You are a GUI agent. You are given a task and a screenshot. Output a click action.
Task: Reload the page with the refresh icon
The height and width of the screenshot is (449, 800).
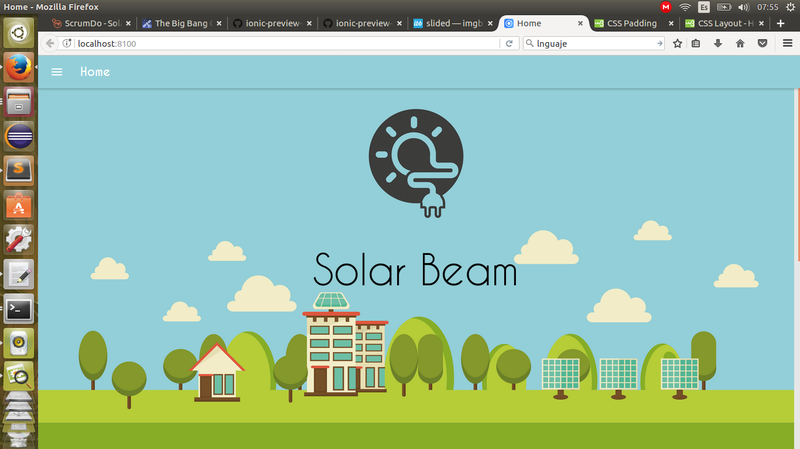[509, 44]
